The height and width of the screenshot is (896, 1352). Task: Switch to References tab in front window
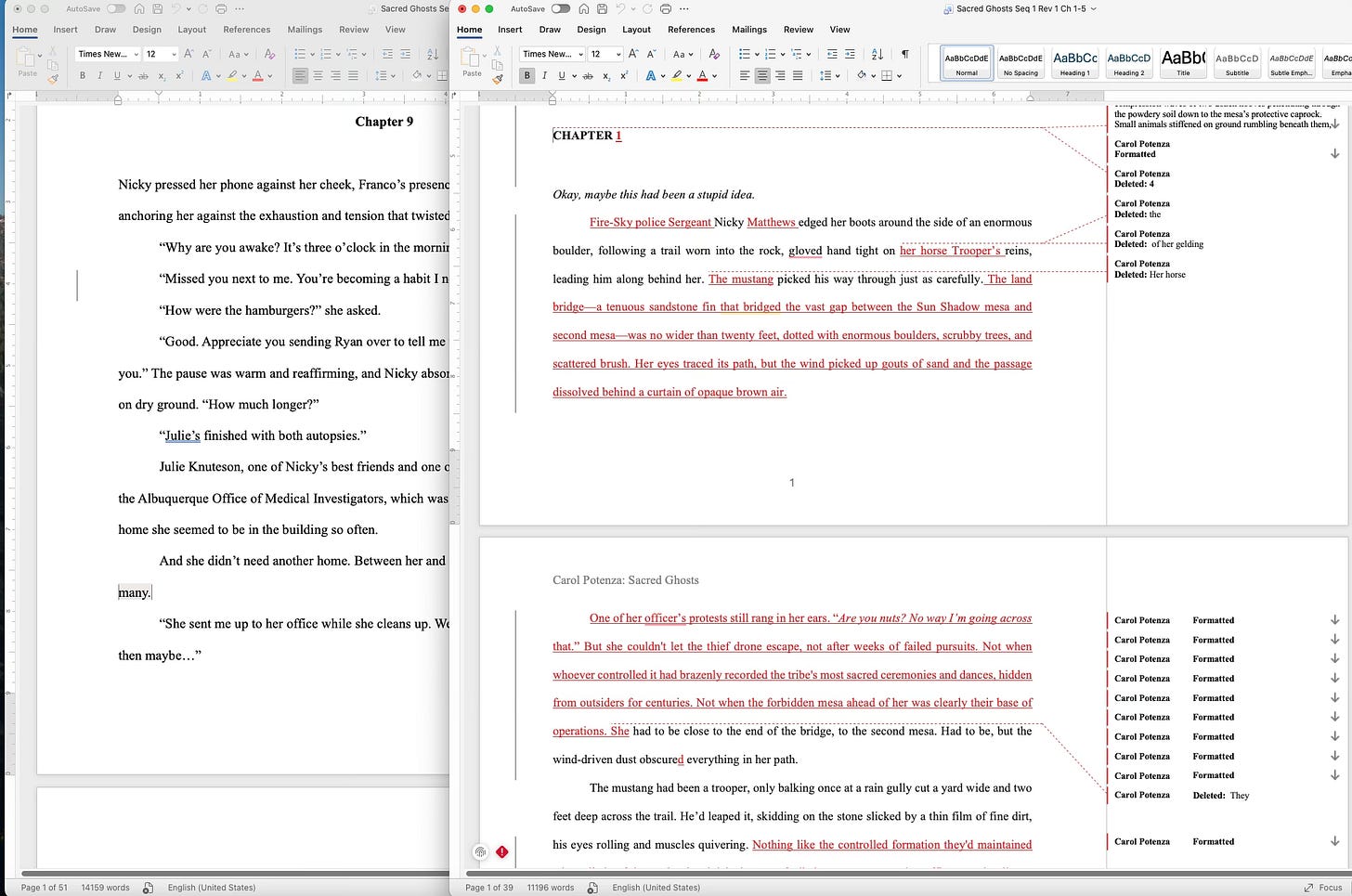point(691,30)
